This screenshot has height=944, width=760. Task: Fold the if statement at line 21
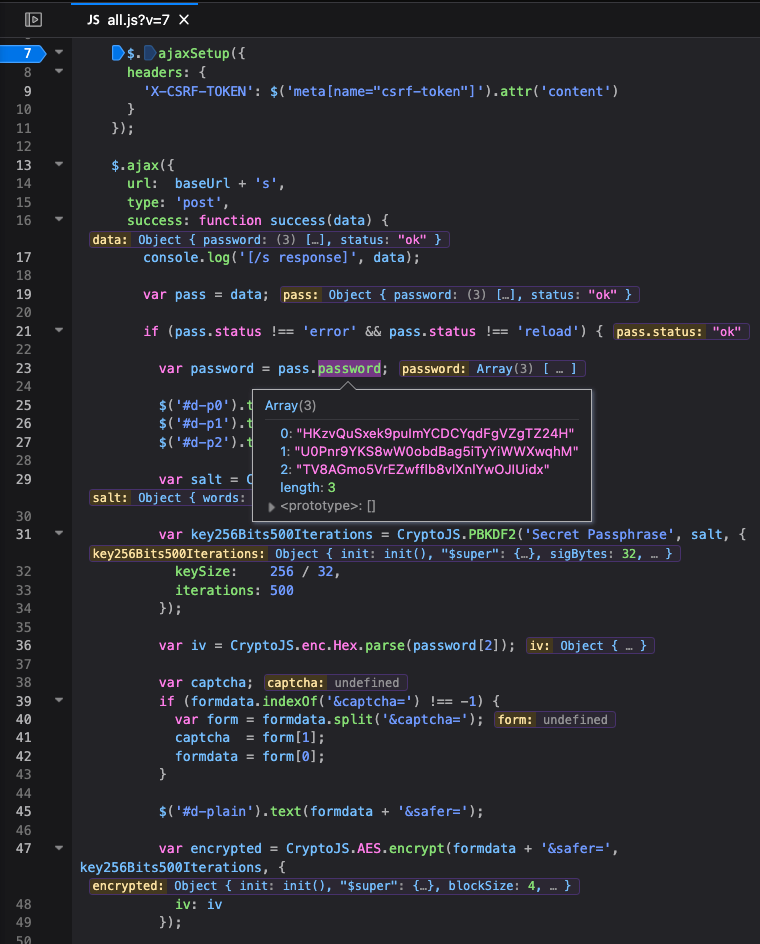(x=58, y=330)
